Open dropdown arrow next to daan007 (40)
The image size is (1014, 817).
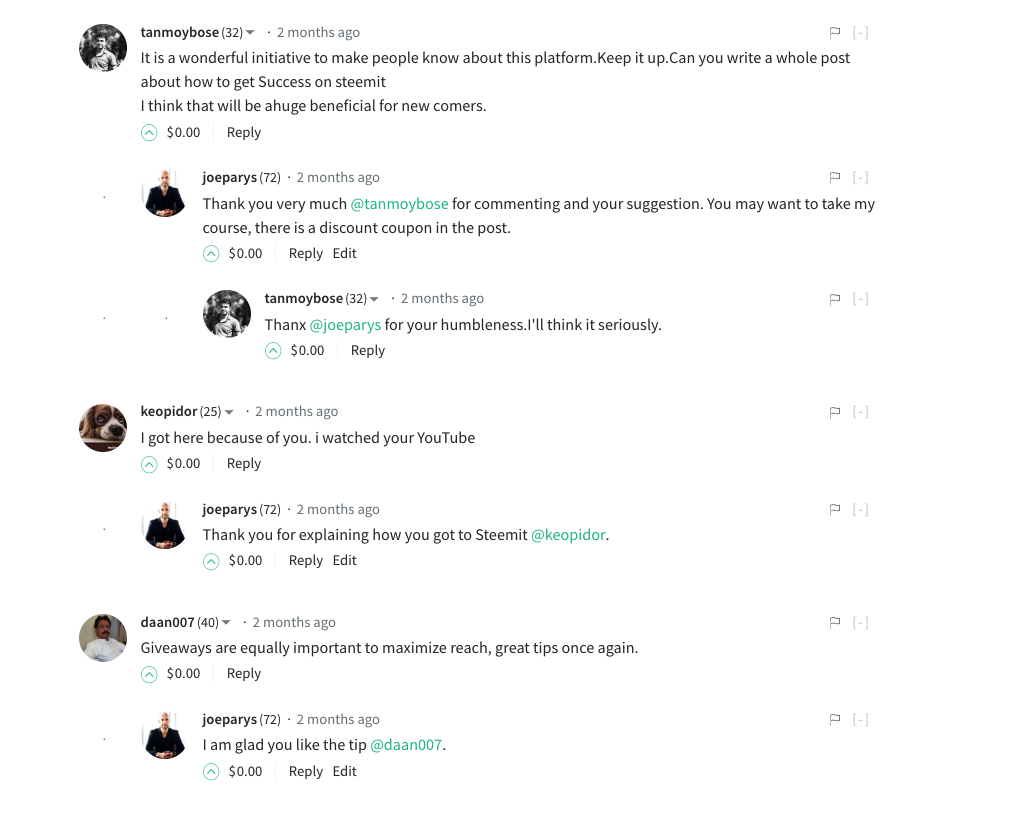point(226,623)
